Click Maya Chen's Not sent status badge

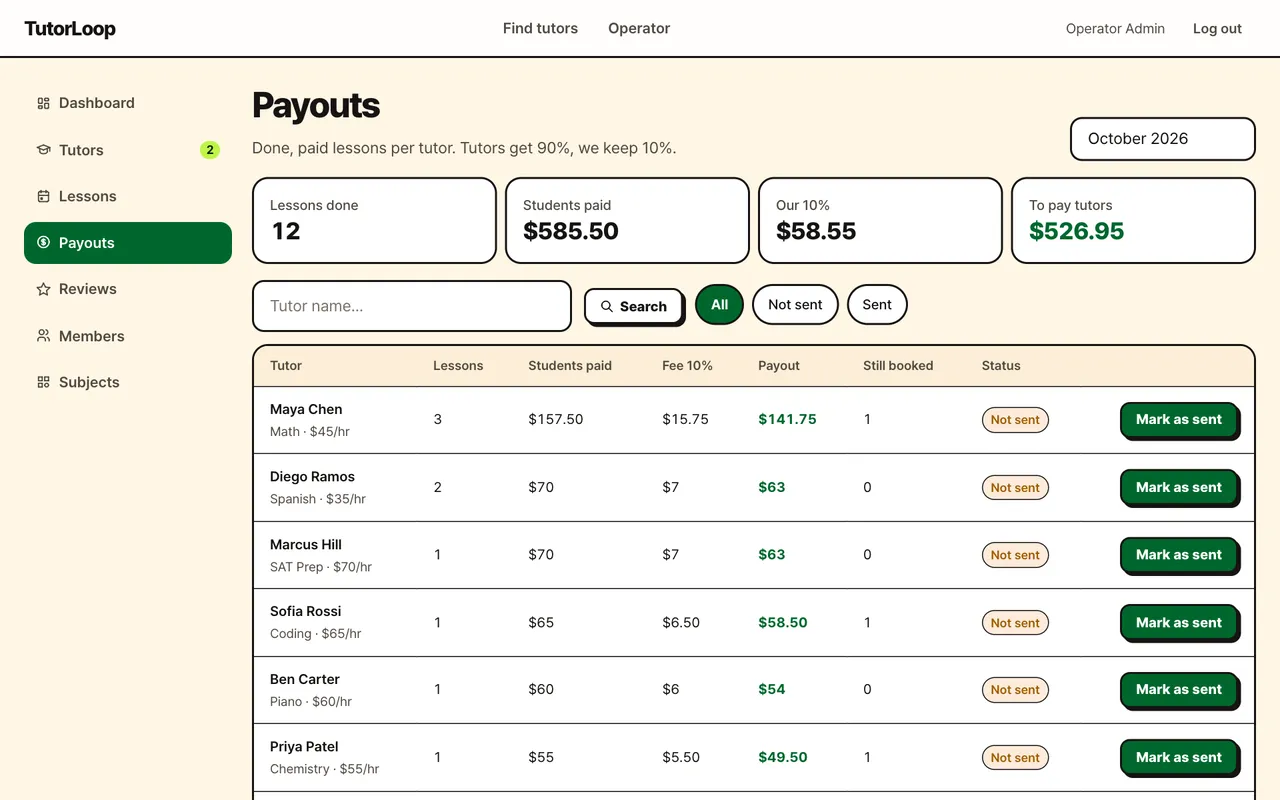coord(1015,420)
